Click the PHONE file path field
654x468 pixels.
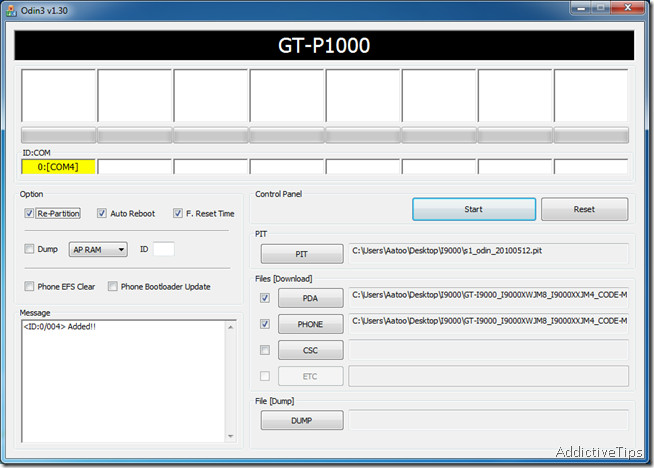click(x=488, y=324)
